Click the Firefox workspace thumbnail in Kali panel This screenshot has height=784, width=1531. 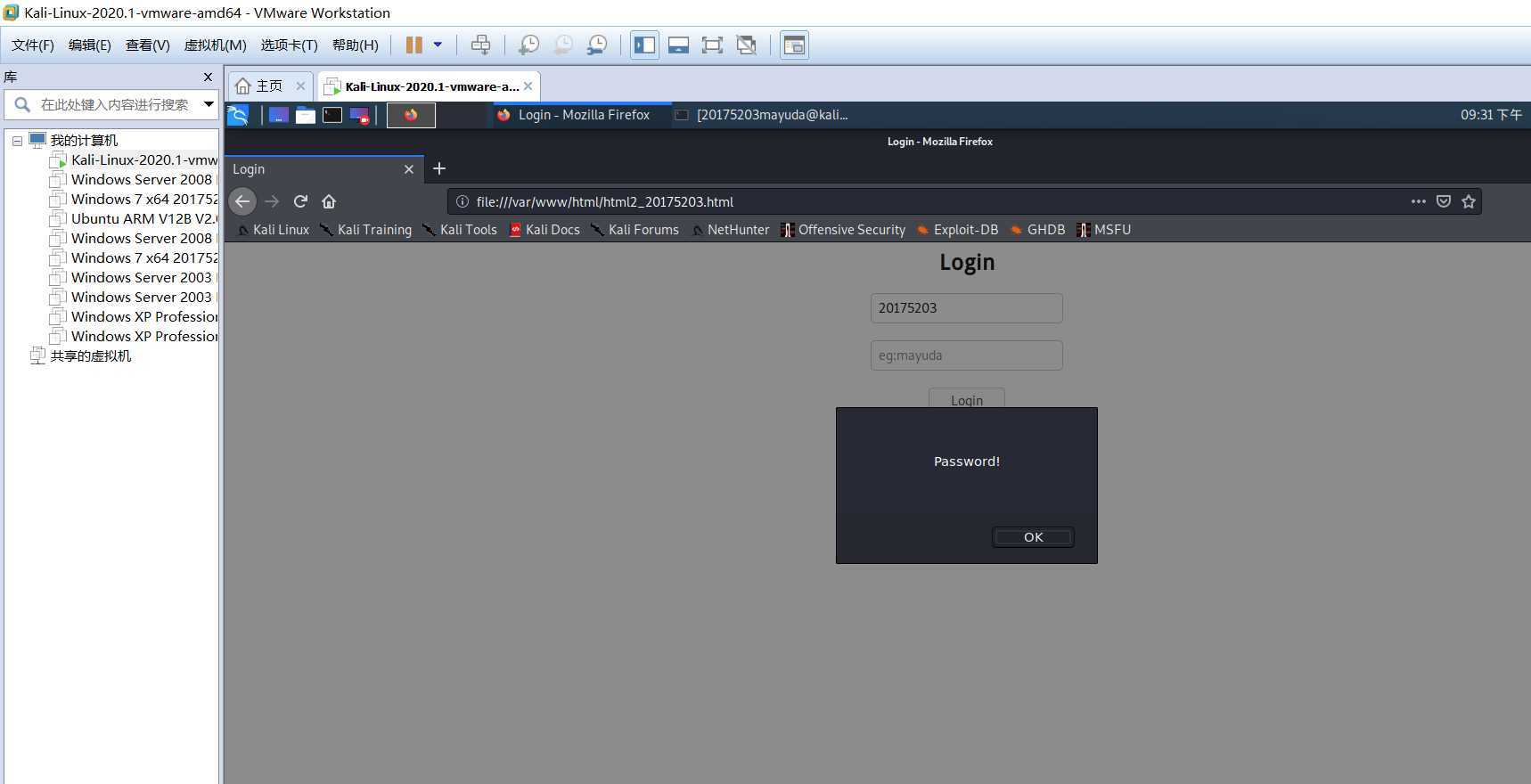coord(411,115)
